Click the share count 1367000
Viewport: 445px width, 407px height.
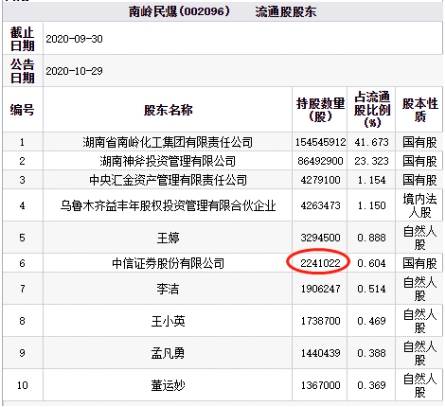320,385
